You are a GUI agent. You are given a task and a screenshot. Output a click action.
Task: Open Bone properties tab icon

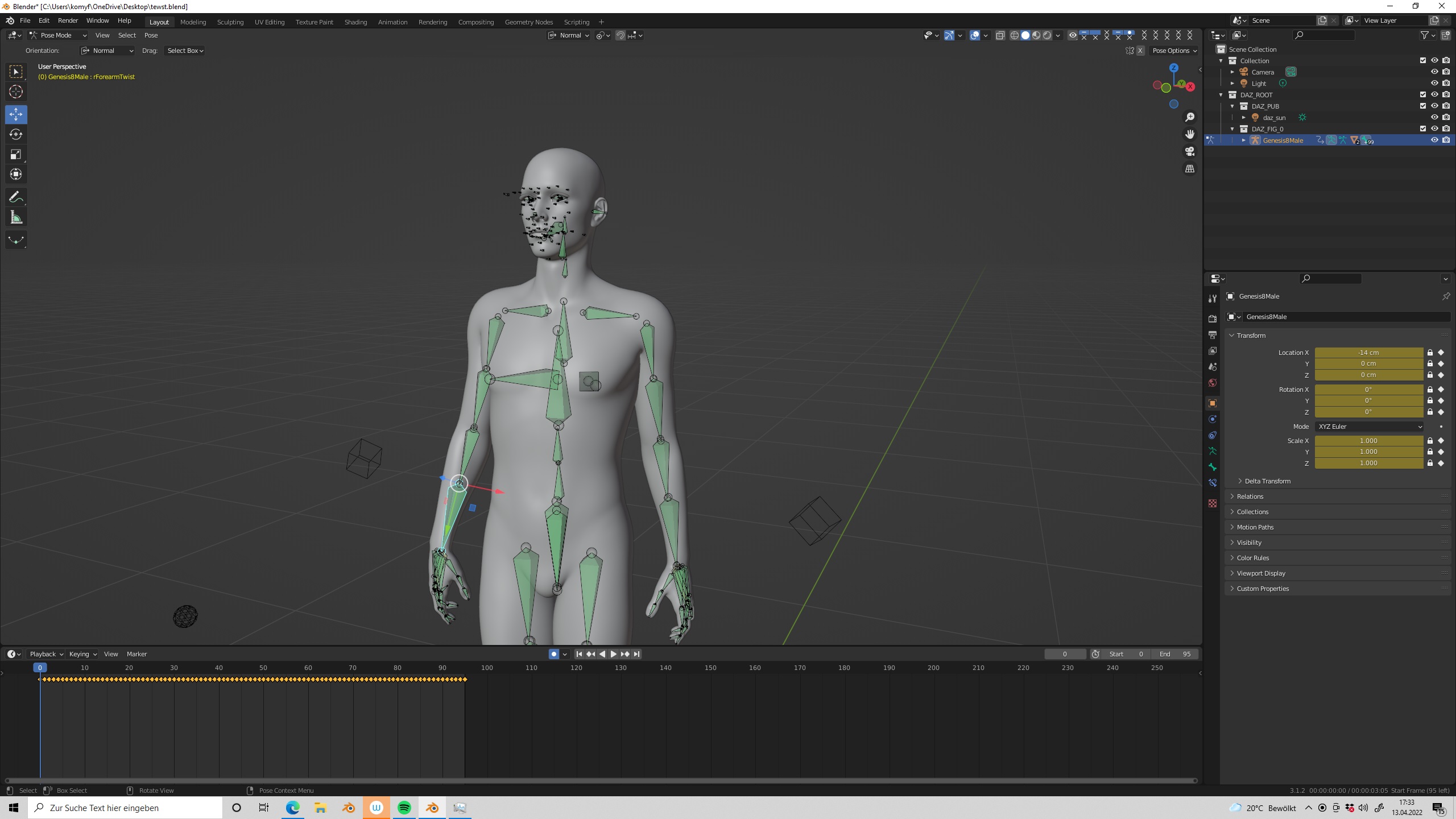[x=1213, y=467]
